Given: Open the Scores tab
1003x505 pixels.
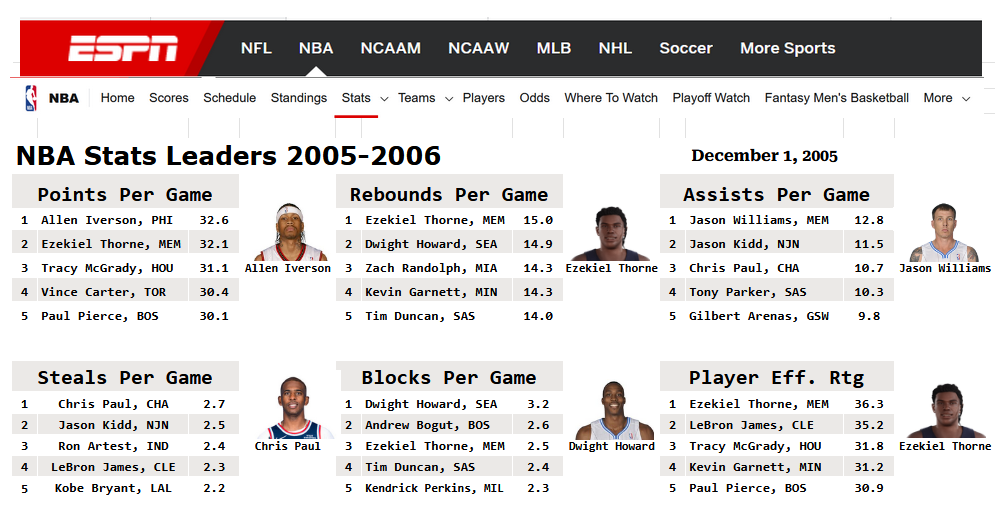Looking at the screenshot, I should 169,98.
